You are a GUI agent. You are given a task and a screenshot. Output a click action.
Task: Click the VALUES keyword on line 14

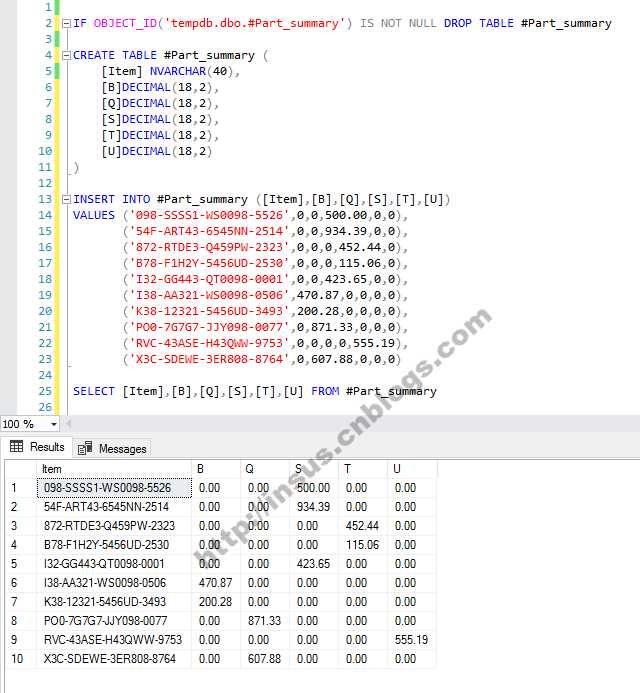point(93,215)
